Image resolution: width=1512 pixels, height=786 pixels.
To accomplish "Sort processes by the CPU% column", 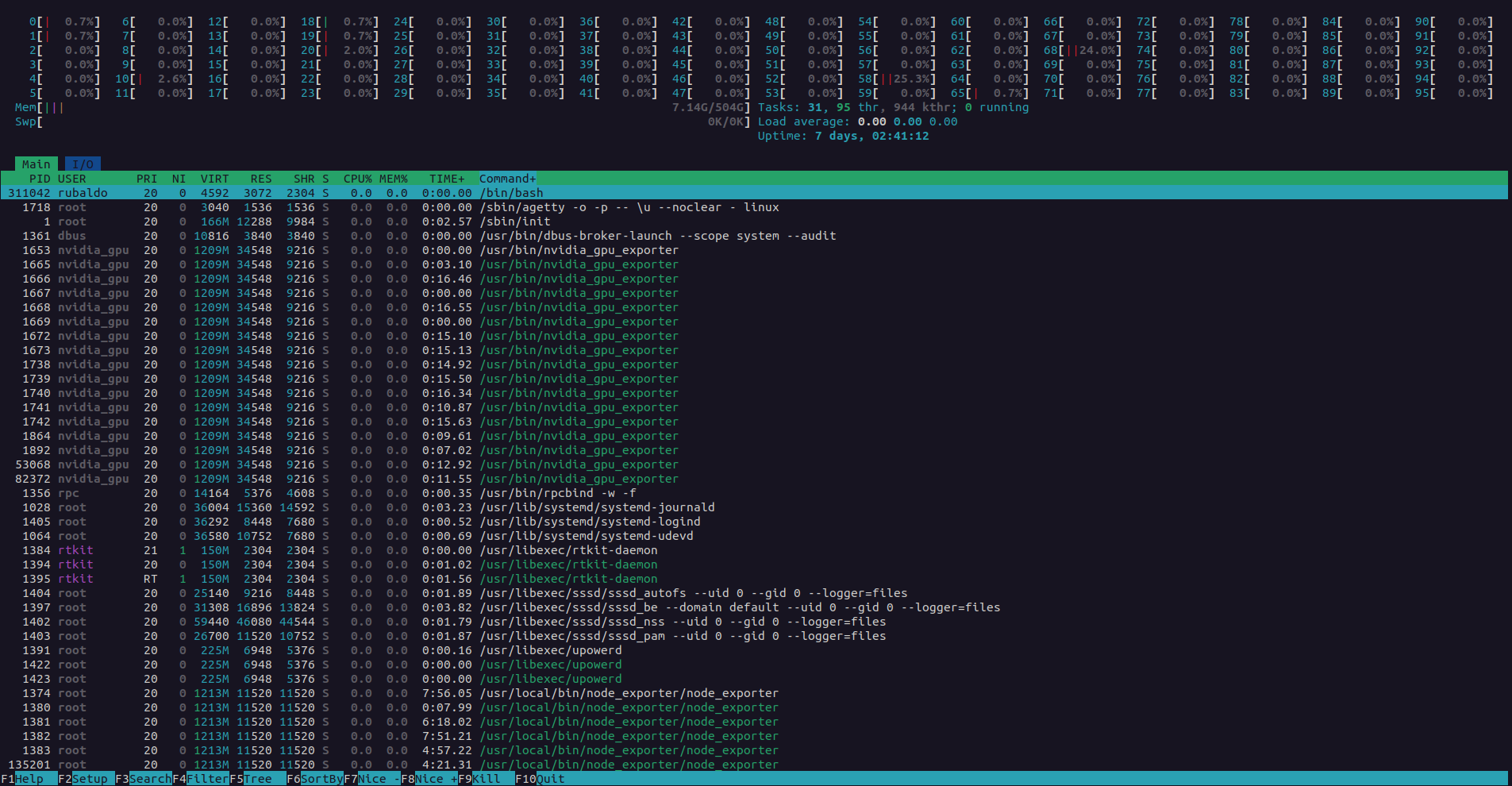I will click(359, 178).
